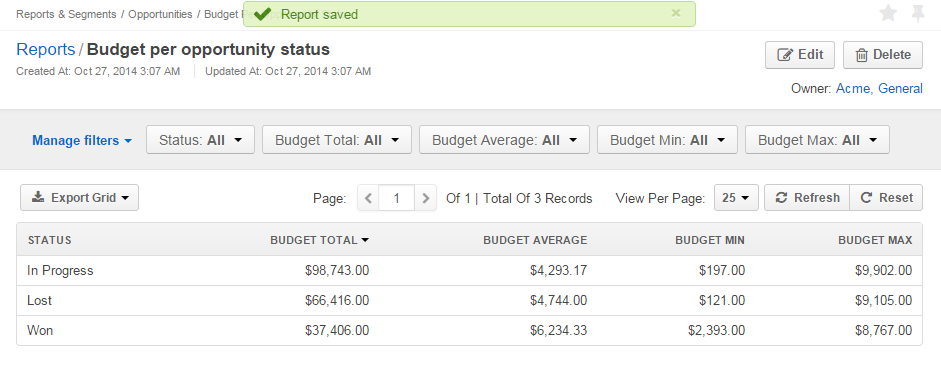The height and width of the screenshot is (367, 941).
Task: Click Created At Oct 27, 2014 text
Action: coord(98,71)
